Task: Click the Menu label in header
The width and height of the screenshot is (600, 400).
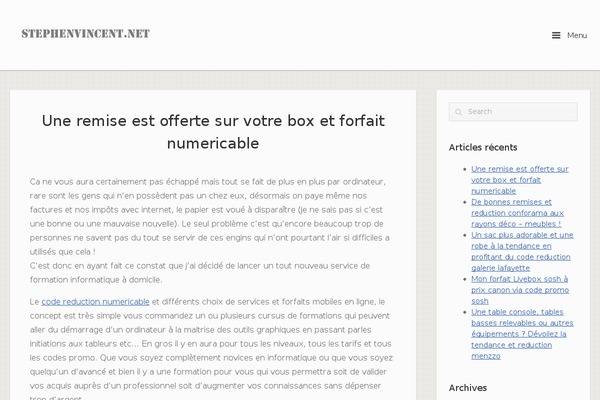Action: (x=577, y=35)
